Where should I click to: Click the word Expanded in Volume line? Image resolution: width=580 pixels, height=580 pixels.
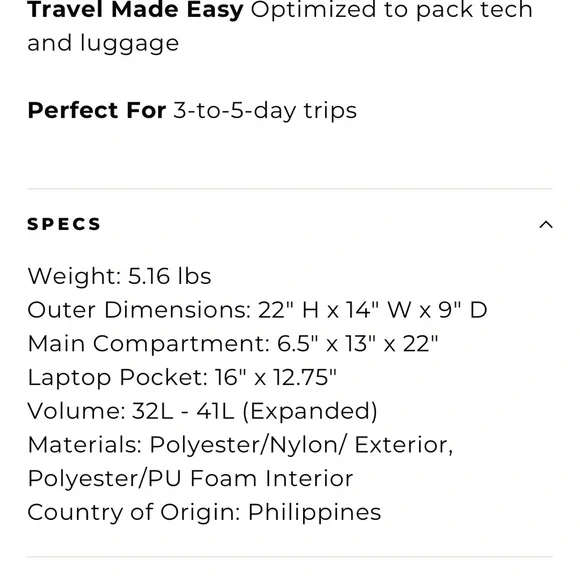tap(310, 411)
